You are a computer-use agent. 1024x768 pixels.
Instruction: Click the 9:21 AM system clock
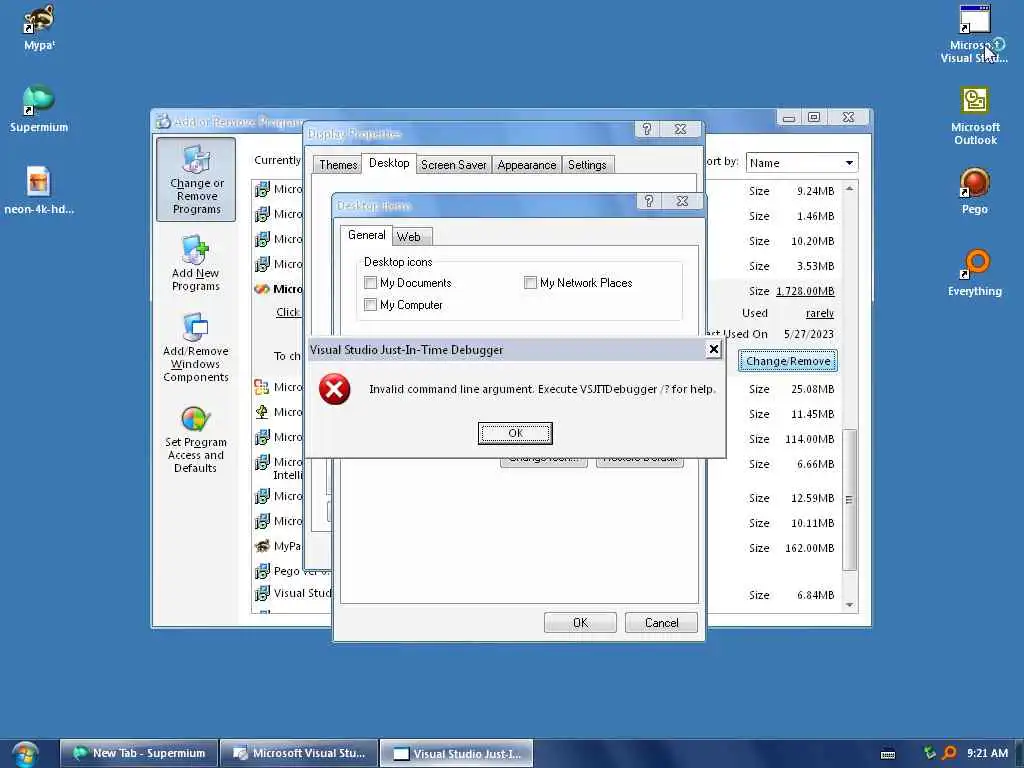[987, 753]
